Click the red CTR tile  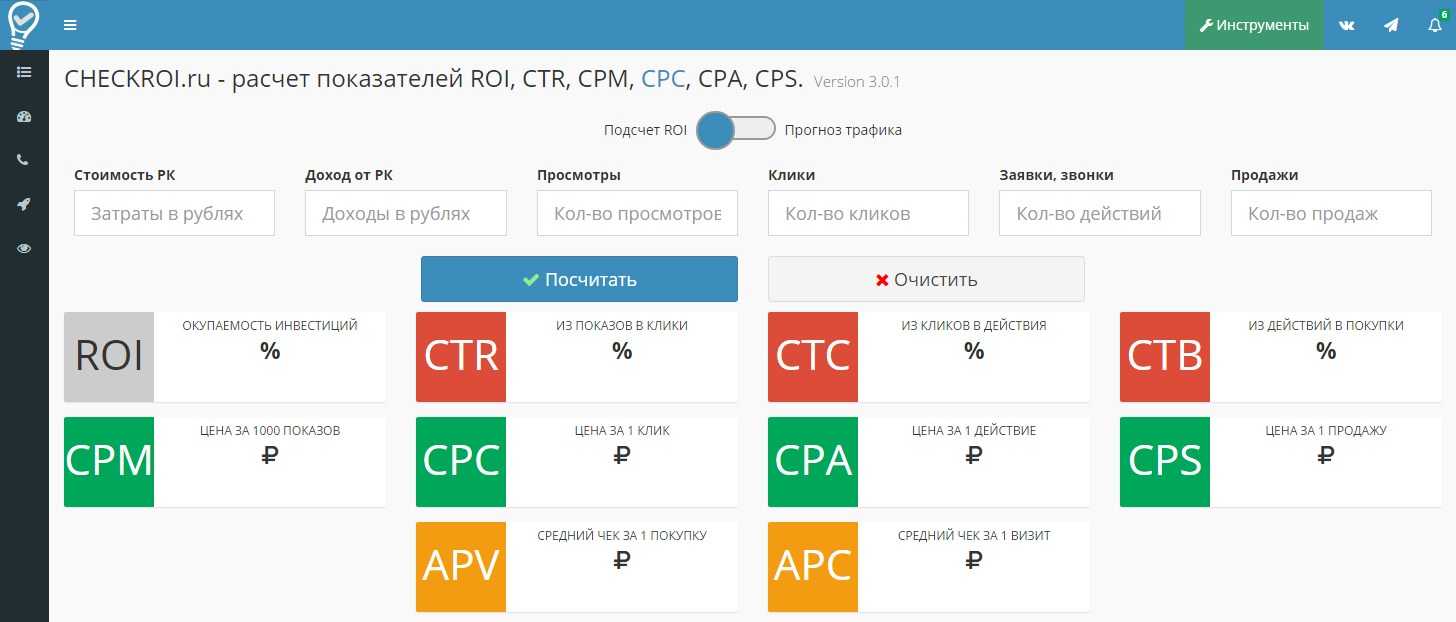(x=461, y=357)
